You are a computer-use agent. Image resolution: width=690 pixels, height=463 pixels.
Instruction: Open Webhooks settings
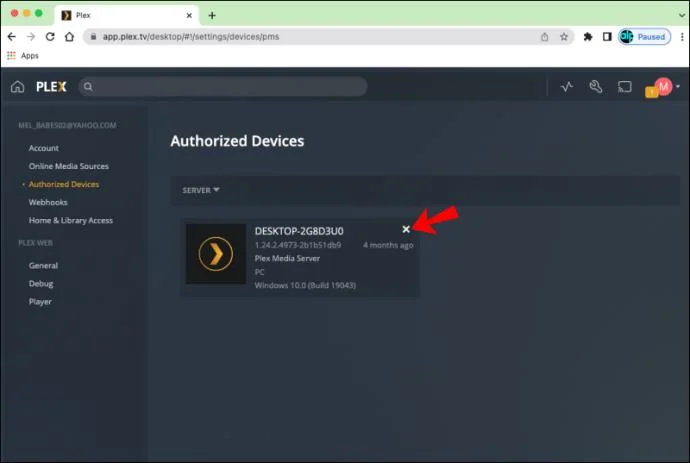pyautogui.click(x=48, y=202)
